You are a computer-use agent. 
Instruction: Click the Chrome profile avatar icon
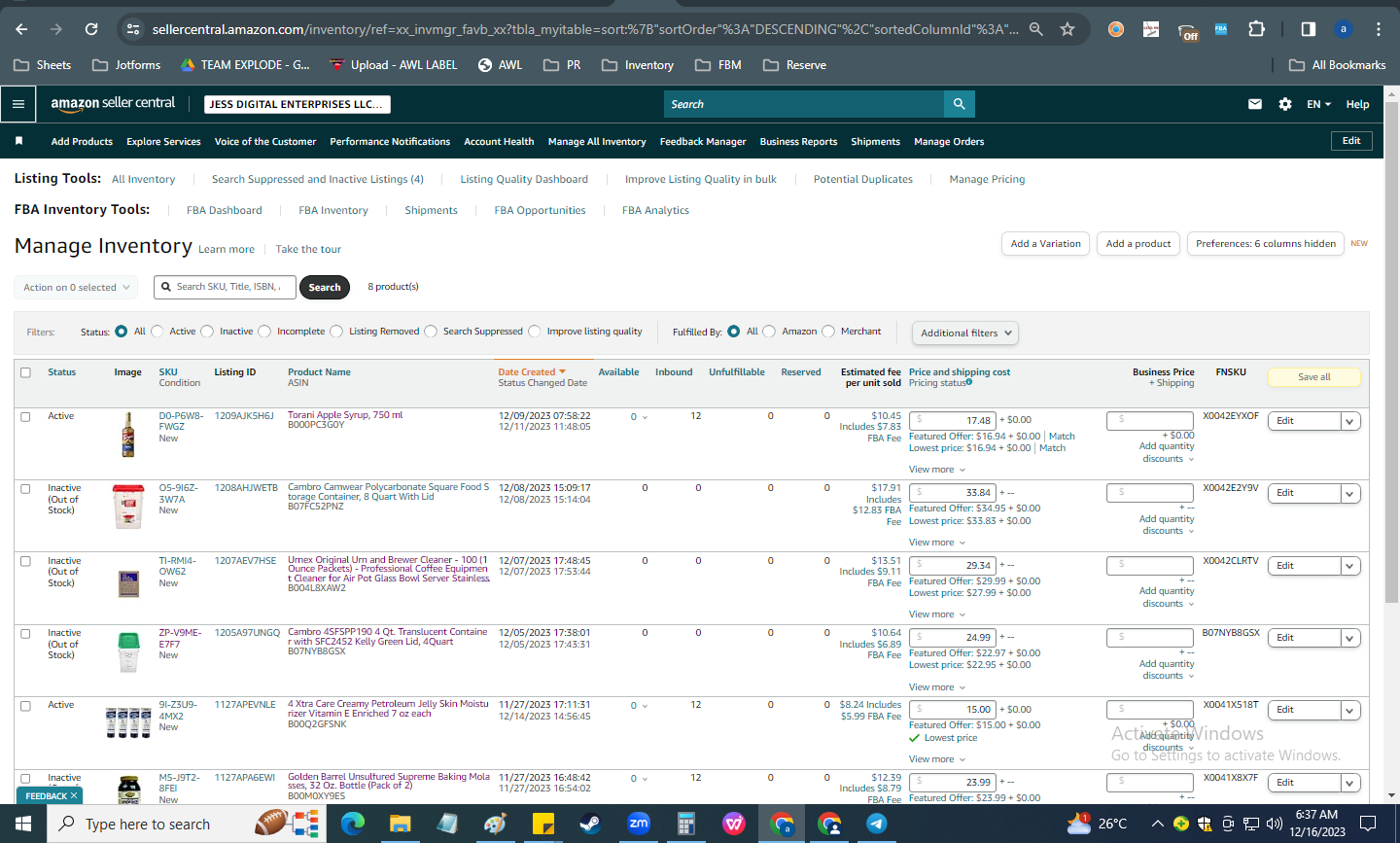[1344, 29]
